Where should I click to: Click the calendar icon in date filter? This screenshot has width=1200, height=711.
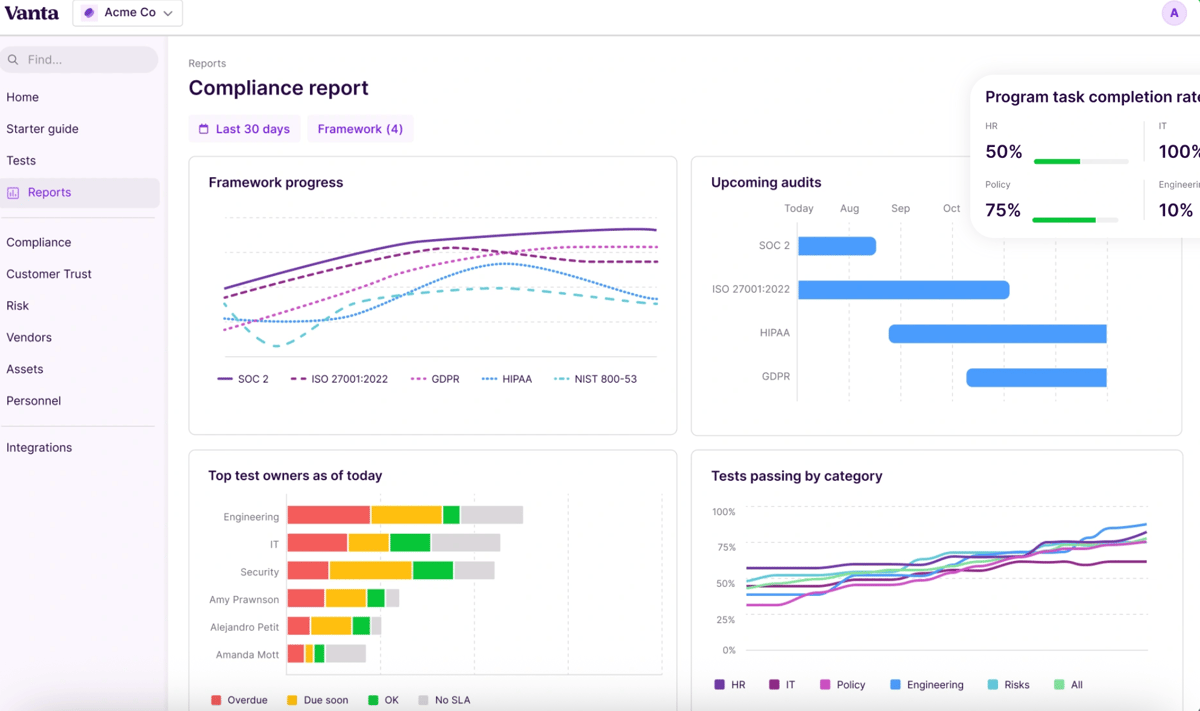pyautogui.click(x=204, y=129)
